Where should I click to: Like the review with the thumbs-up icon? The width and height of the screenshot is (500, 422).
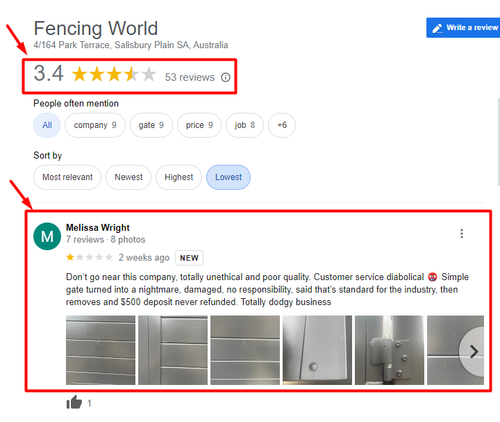(x=74, y=402)
